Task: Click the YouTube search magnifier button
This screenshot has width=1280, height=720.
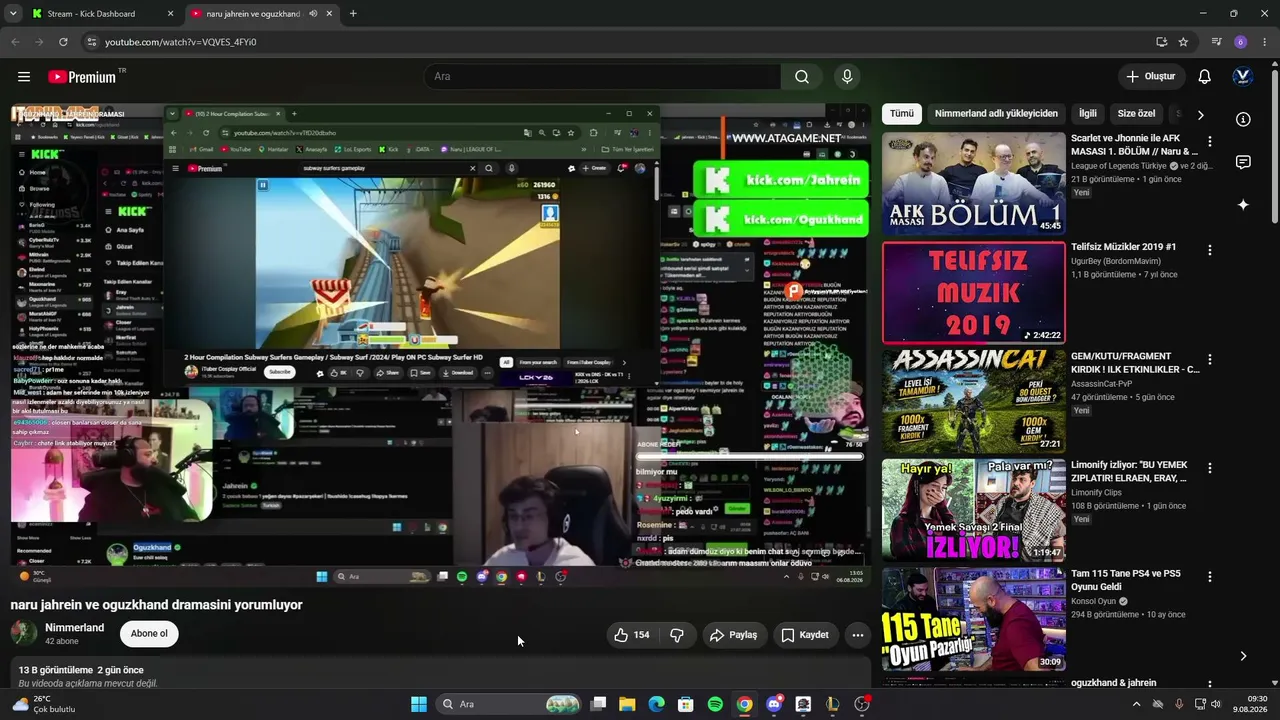Action: (802, 77)
